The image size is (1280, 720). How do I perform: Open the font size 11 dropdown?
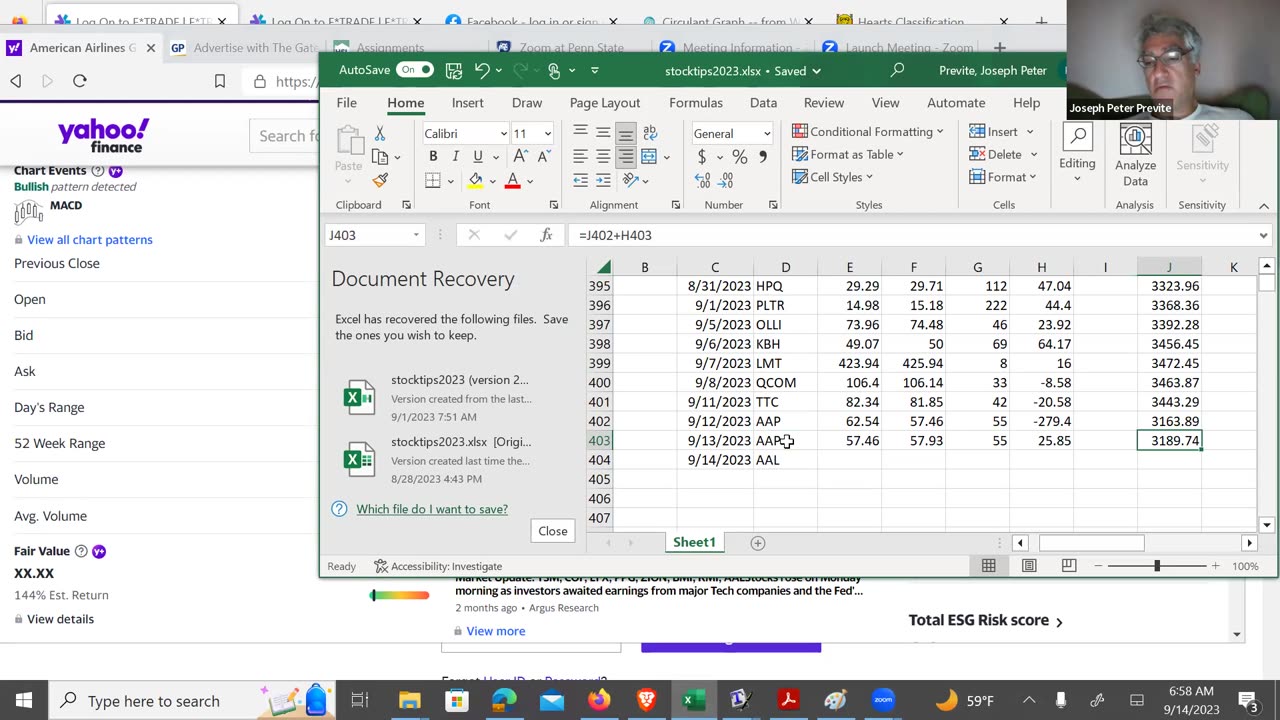547,134
